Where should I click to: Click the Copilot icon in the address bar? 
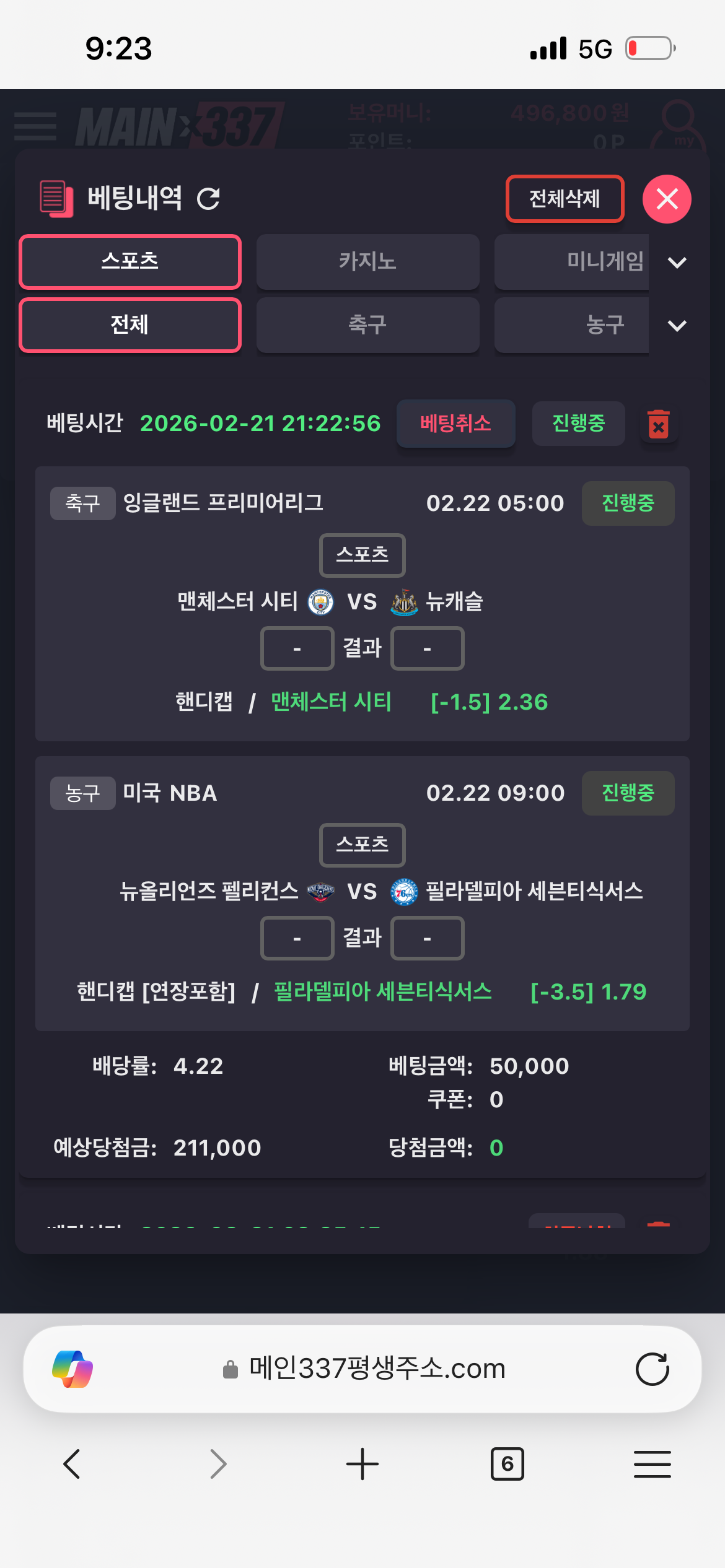pos(72,1369)
